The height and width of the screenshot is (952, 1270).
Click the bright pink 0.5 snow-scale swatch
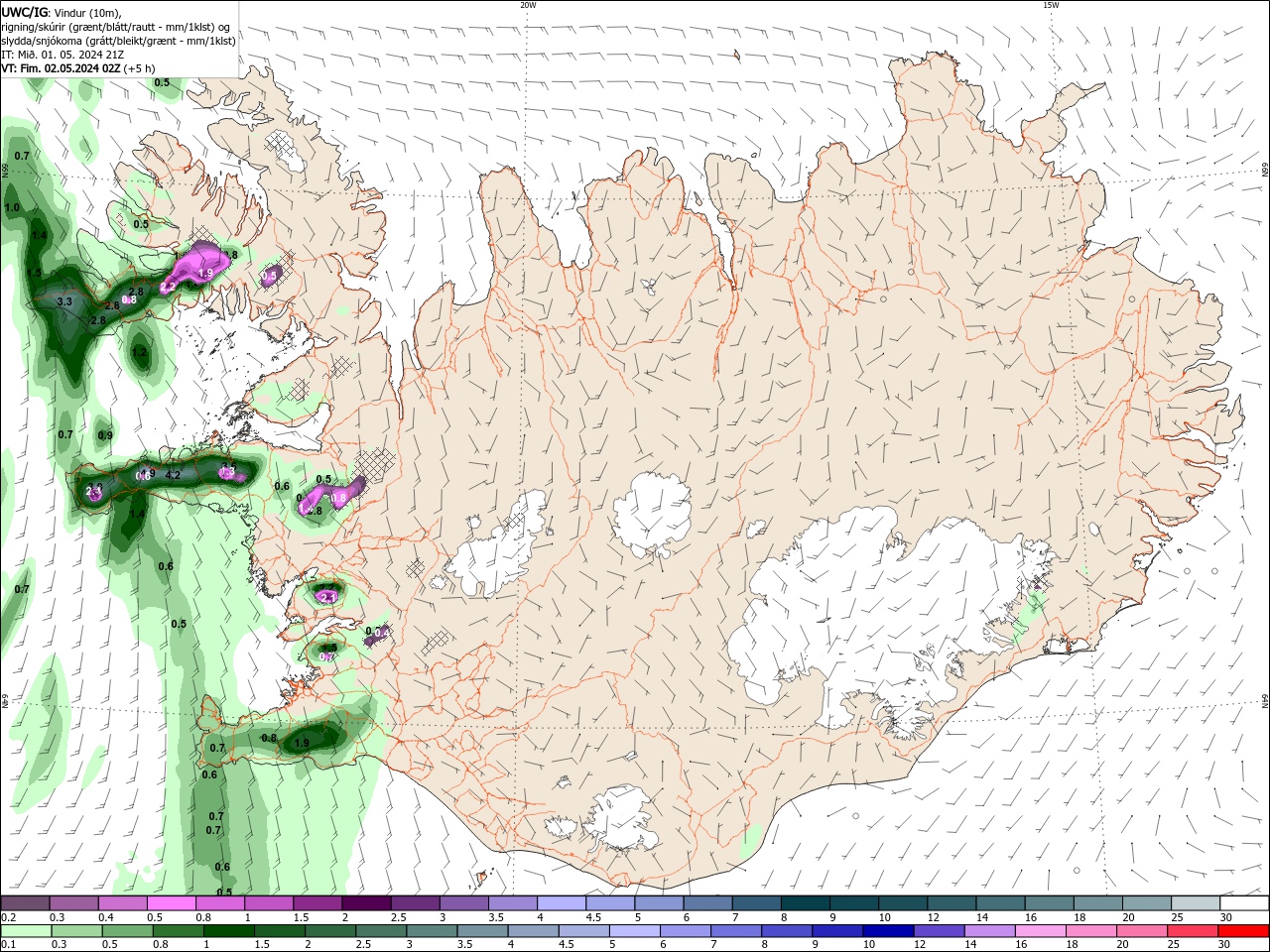coord(172,903)
